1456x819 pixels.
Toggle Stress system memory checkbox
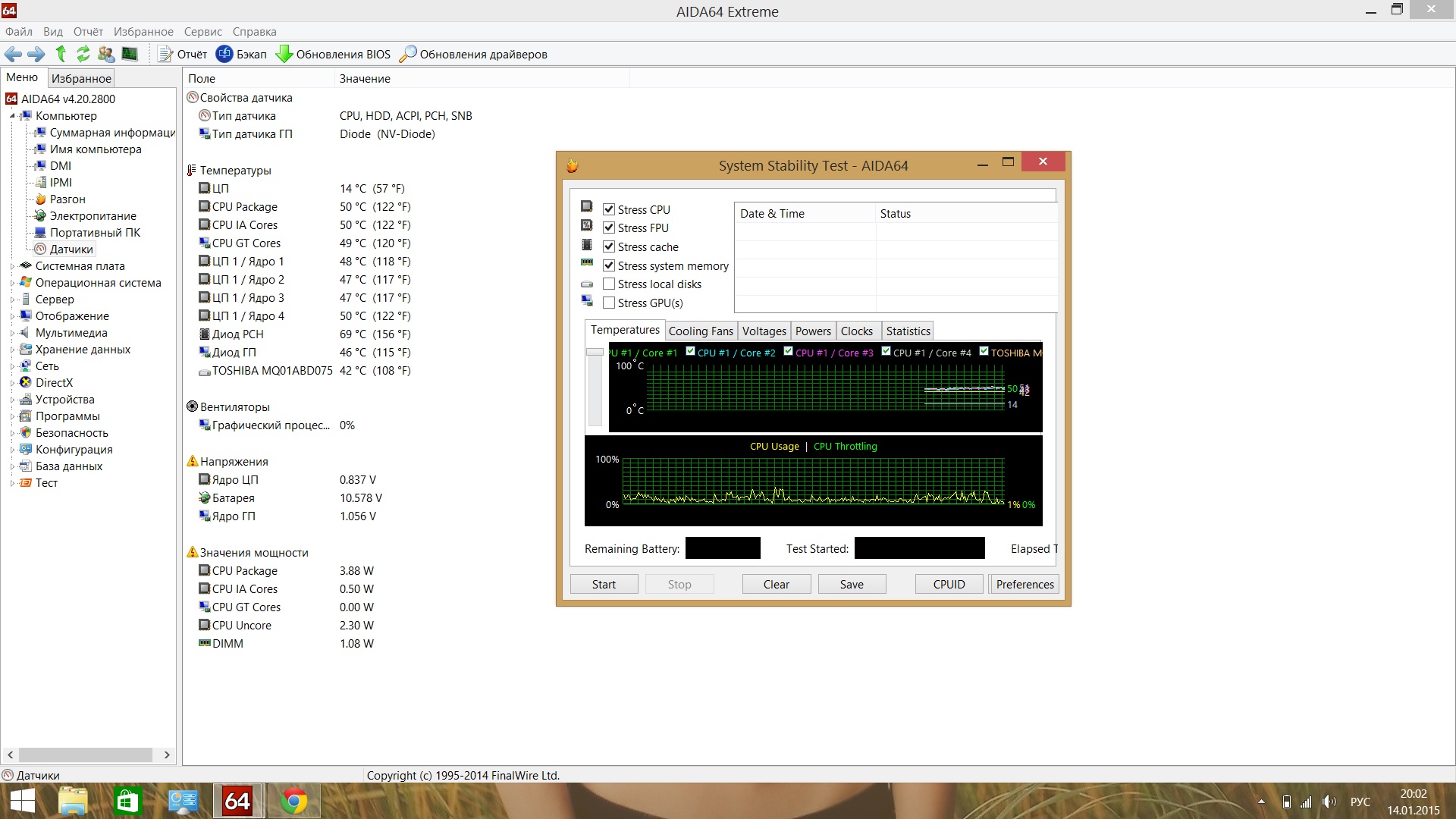pos(609,266)
